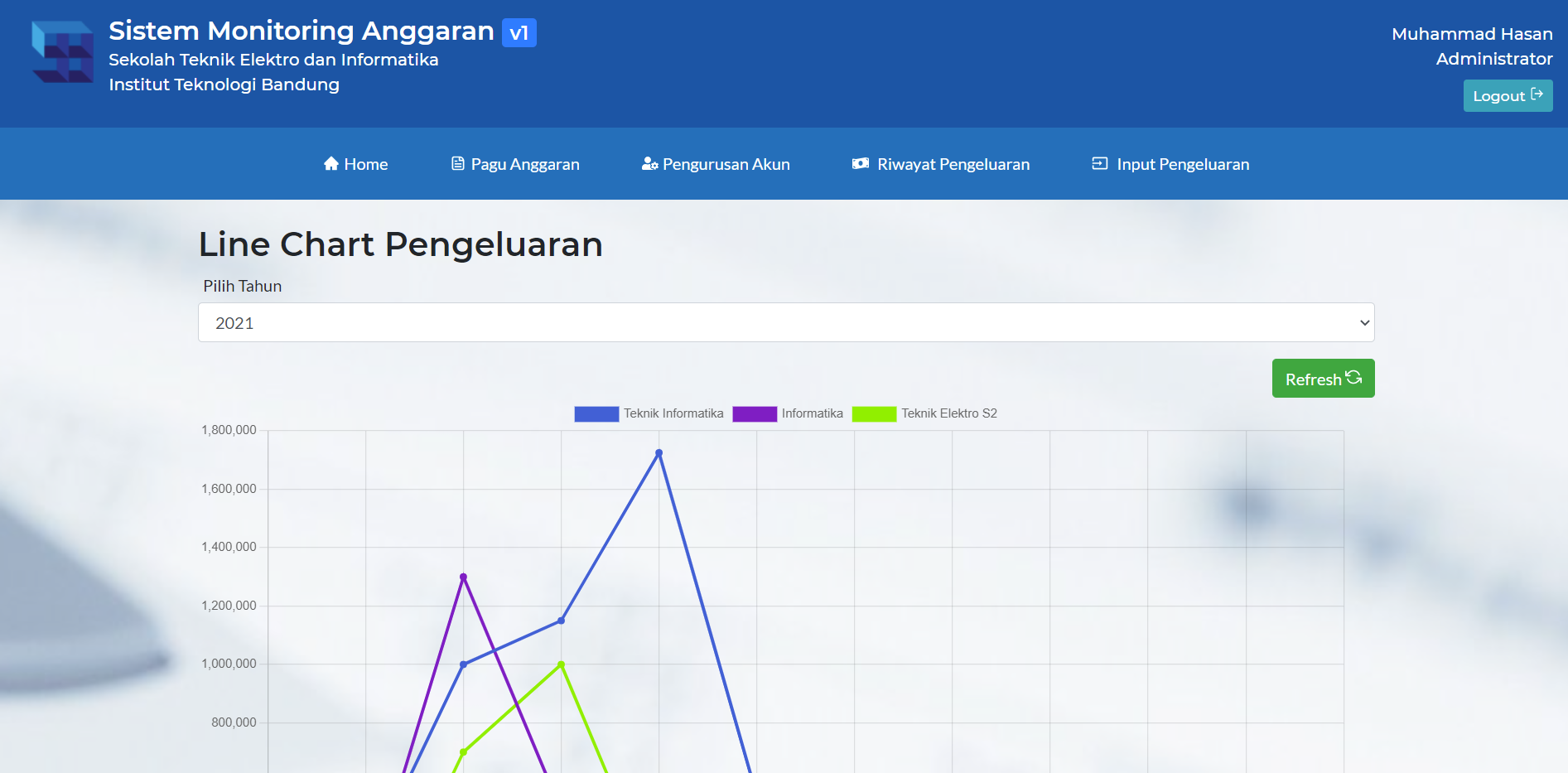Click the entry-arrow icon beside Input Pengeluaran
Screen dimensions: 1568x773
(1100, 163)
